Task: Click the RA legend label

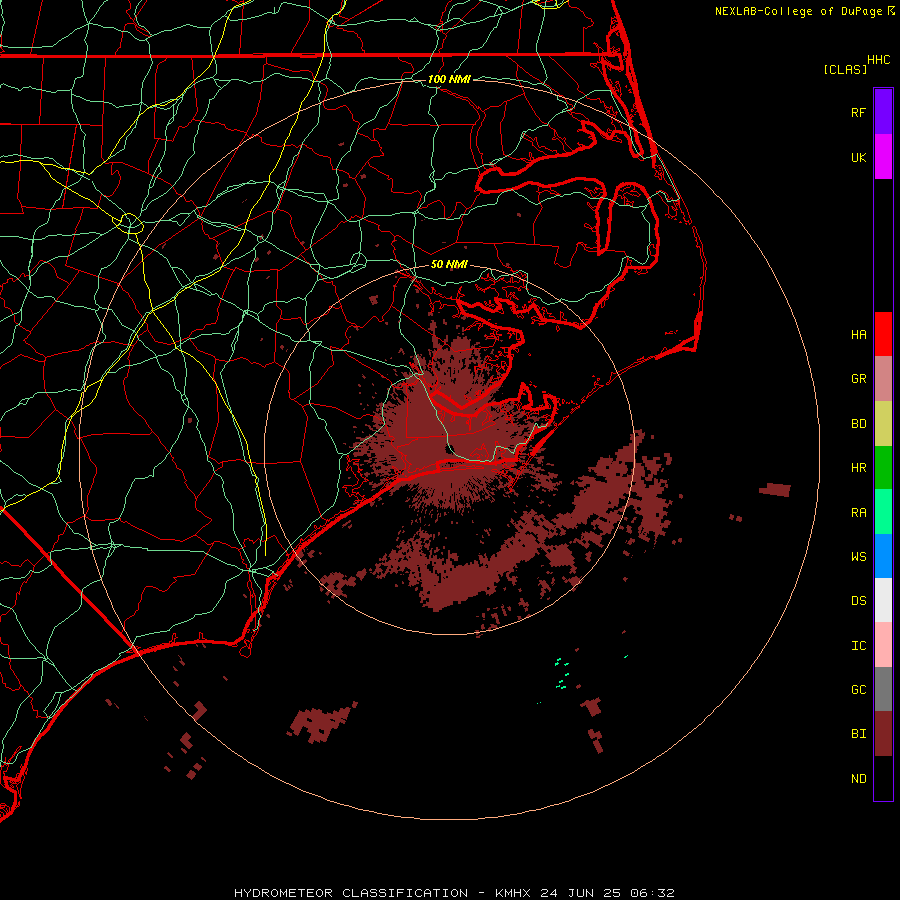Action: point(858,513)
